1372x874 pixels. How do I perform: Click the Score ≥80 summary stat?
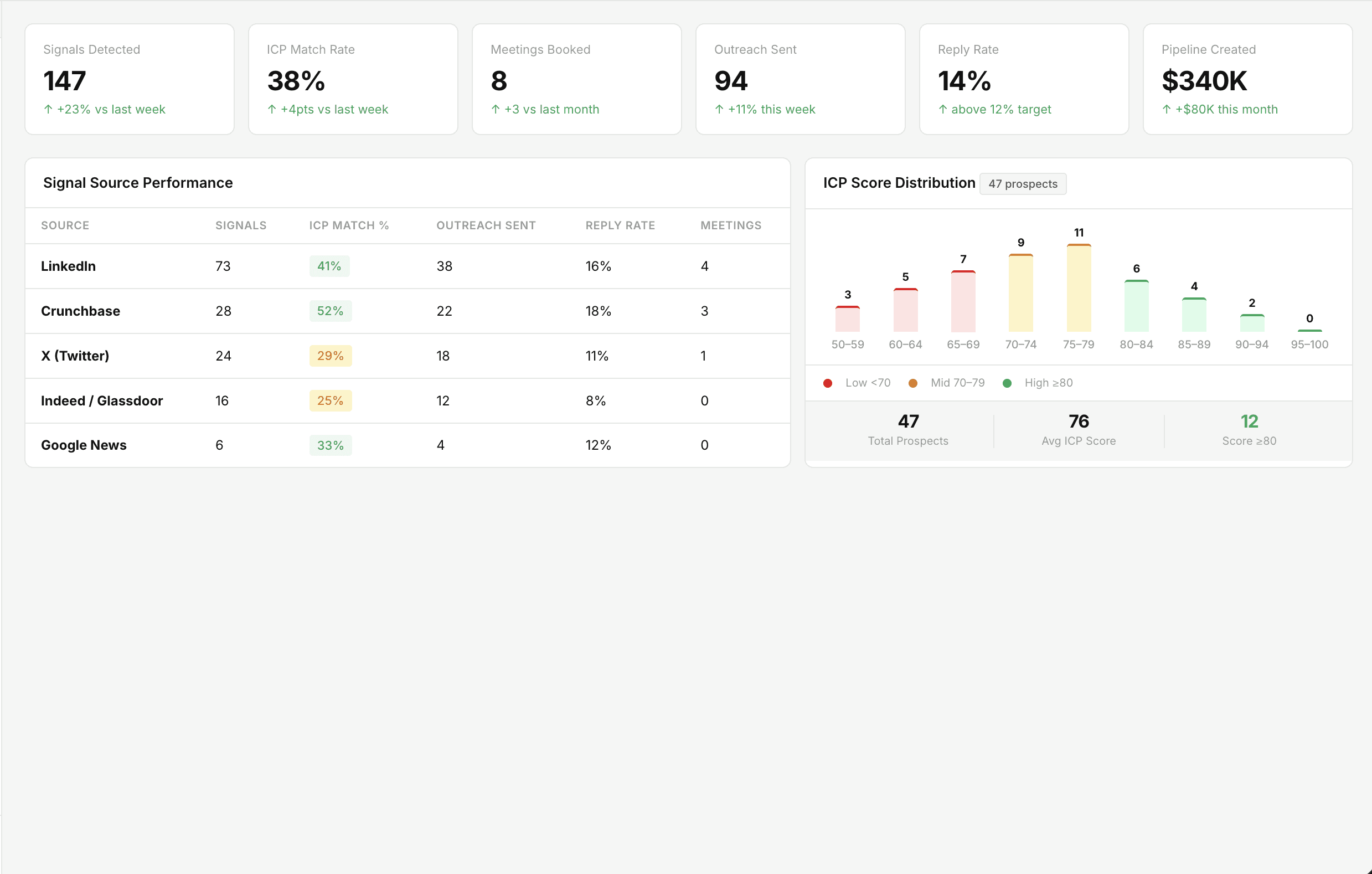(1249, 430)
